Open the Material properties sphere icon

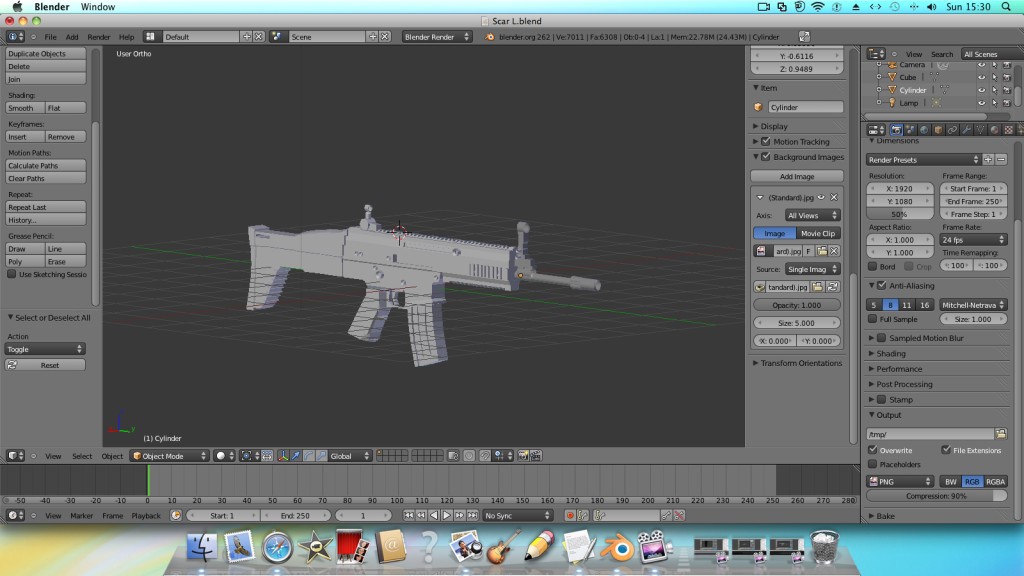pos(993,129)
